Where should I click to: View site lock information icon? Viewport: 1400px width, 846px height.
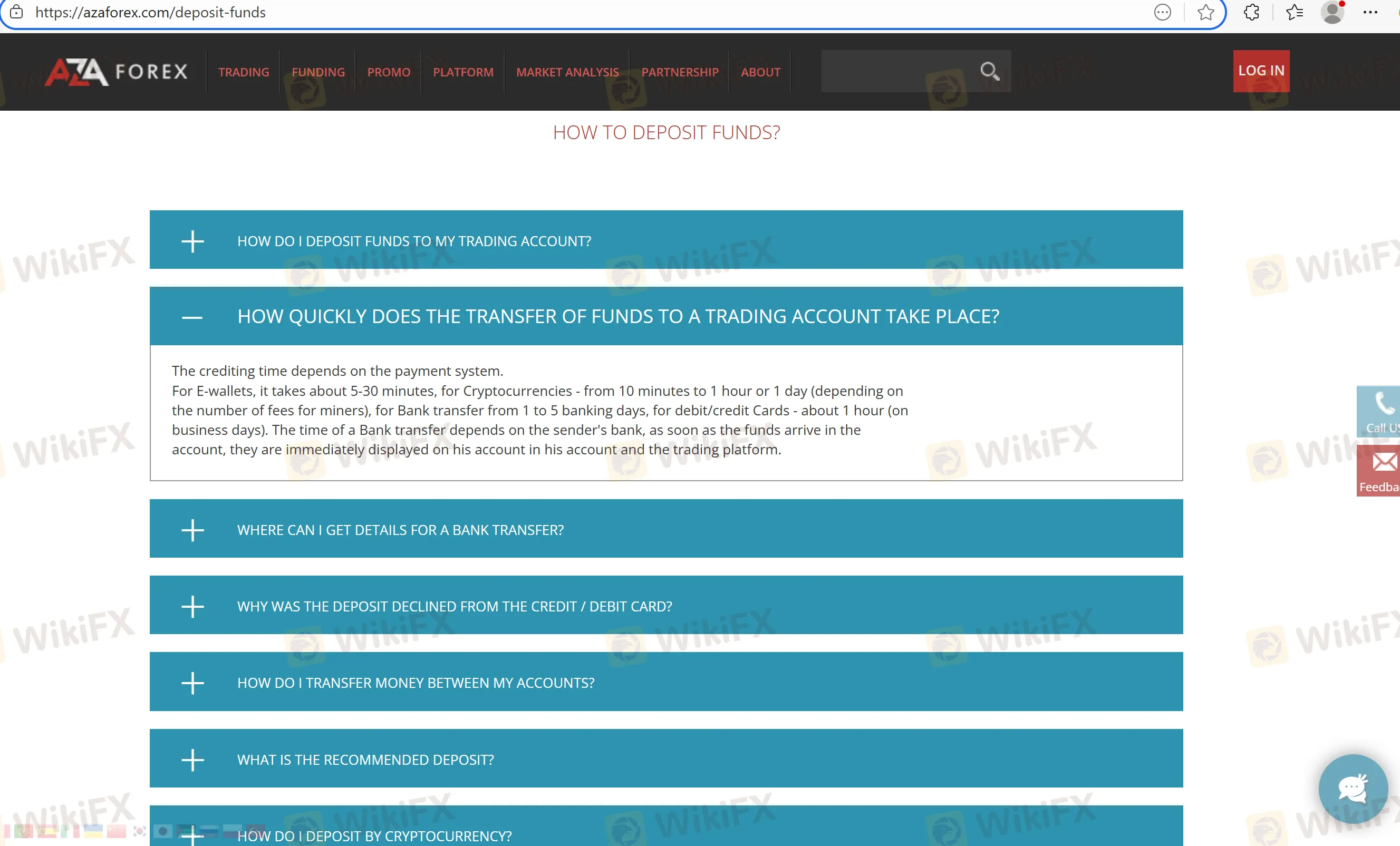(16, 13)
